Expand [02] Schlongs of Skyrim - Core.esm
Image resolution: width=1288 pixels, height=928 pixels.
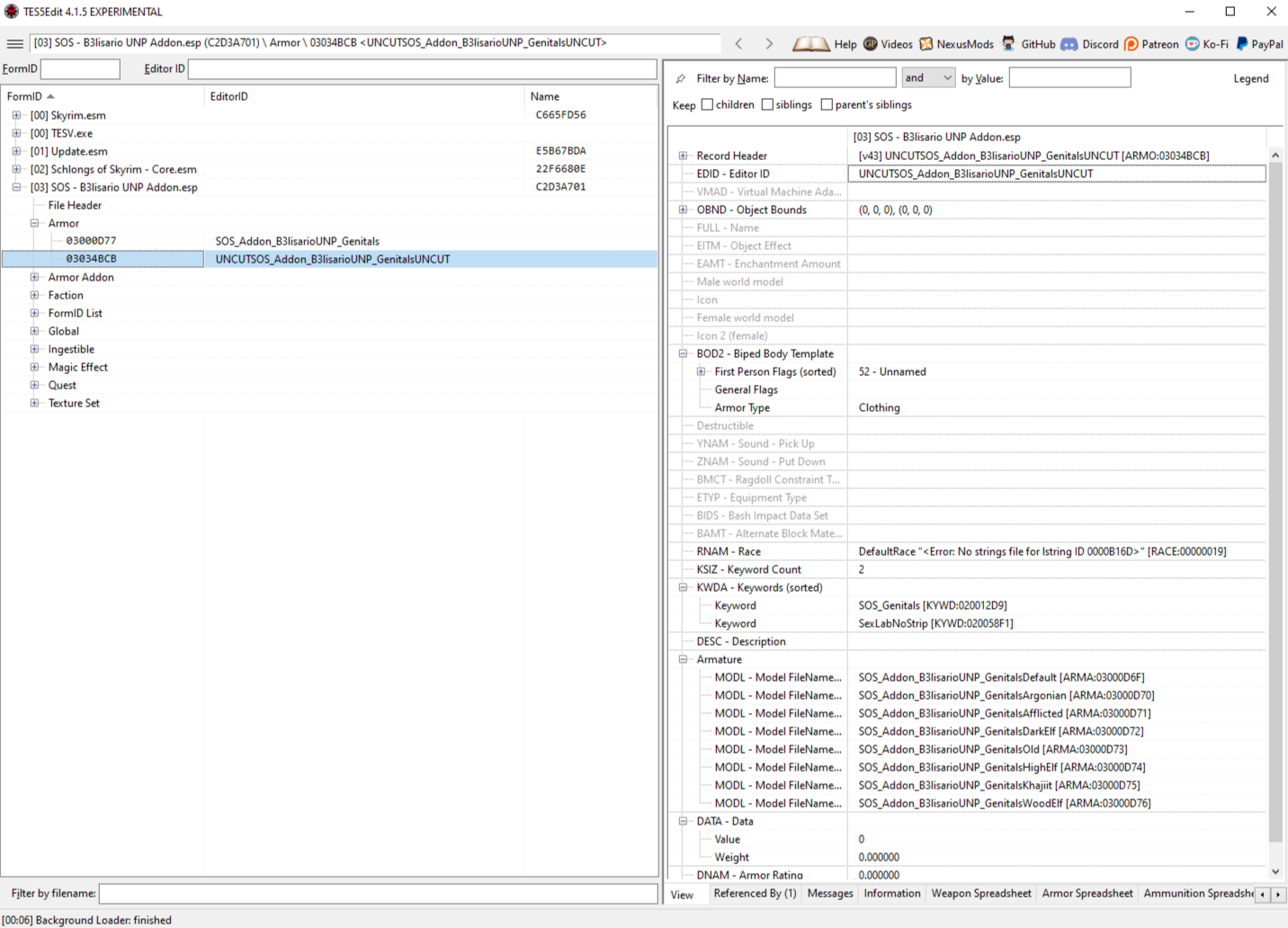coord(16,169)
